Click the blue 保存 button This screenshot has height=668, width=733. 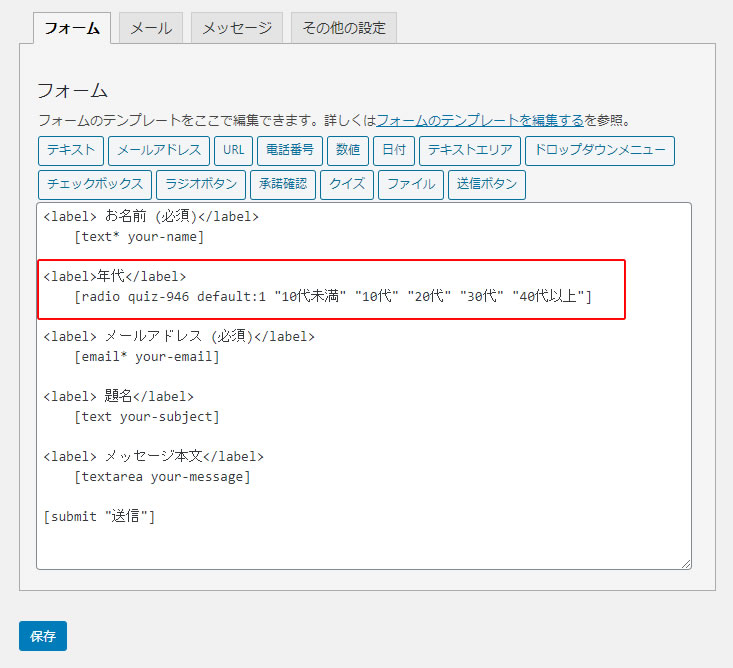pos(43,636)
